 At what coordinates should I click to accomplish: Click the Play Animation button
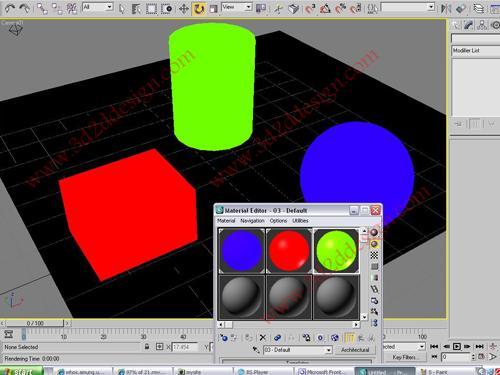pyautogui.click(x=457, y=347)
